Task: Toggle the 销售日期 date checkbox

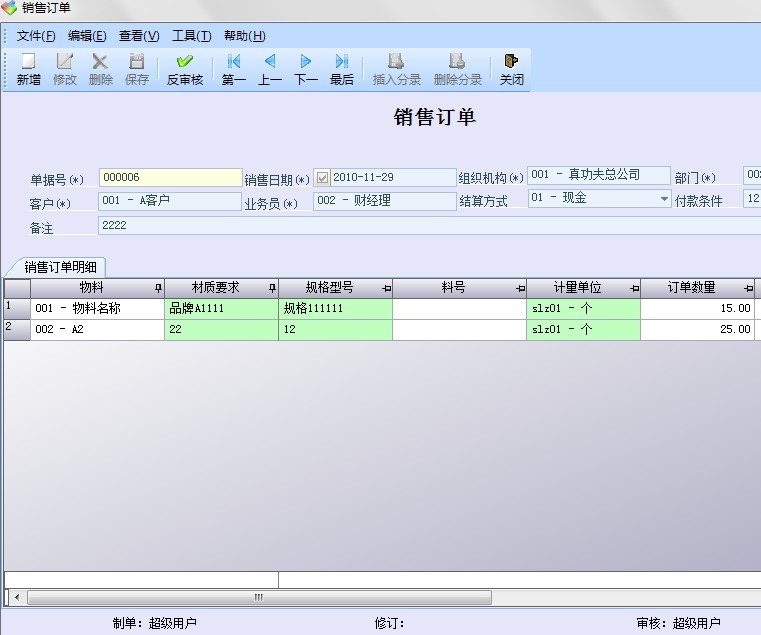Action: tap(322, 178)
